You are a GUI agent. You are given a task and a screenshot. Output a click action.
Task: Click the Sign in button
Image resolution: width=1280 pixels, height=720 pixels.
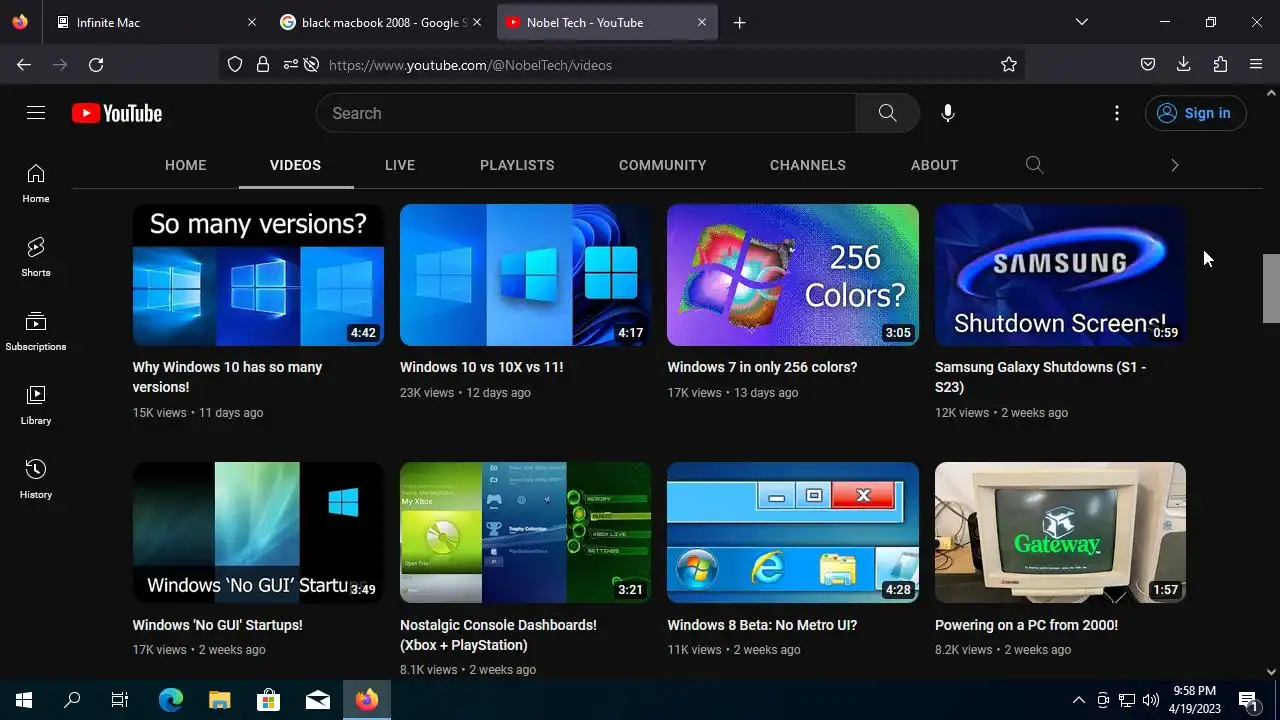pyautogui.click(x=1195, y=113)
